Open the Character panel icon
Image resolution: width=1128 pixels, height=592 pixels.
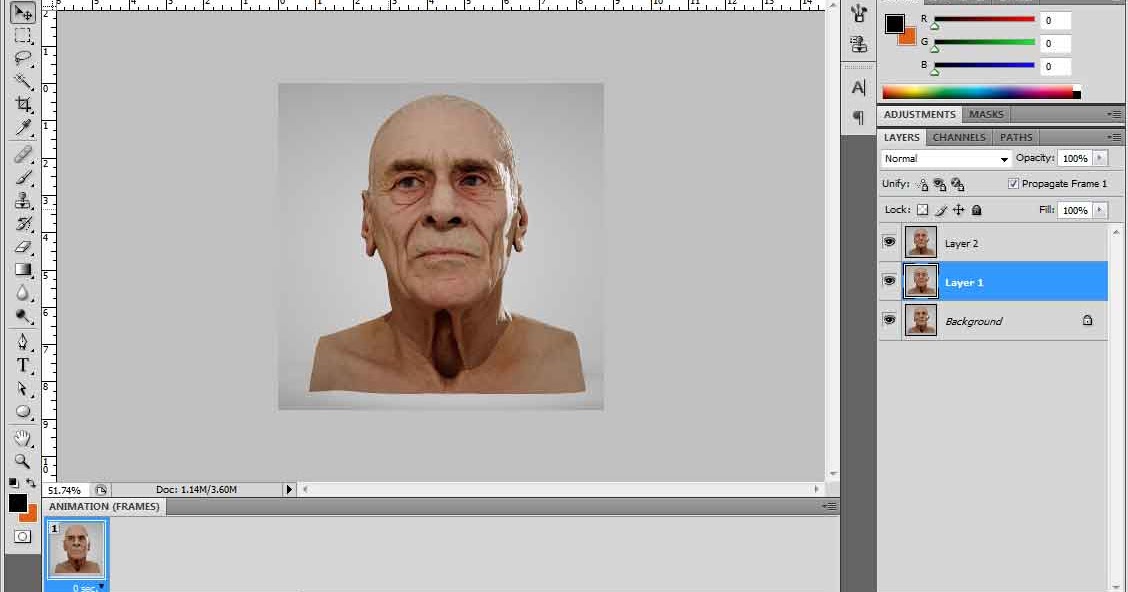pos(858,88)
